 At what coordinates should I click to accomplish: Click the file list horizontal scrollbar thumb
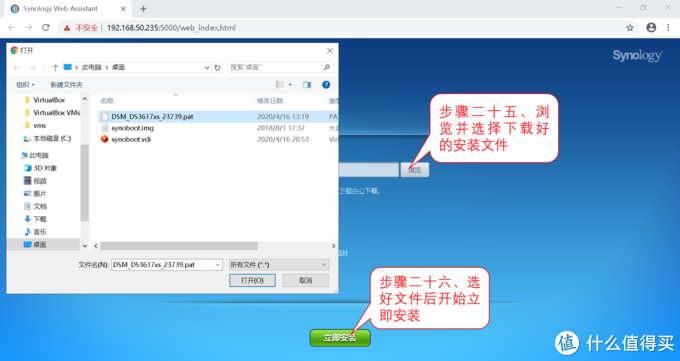coord(179,246)
